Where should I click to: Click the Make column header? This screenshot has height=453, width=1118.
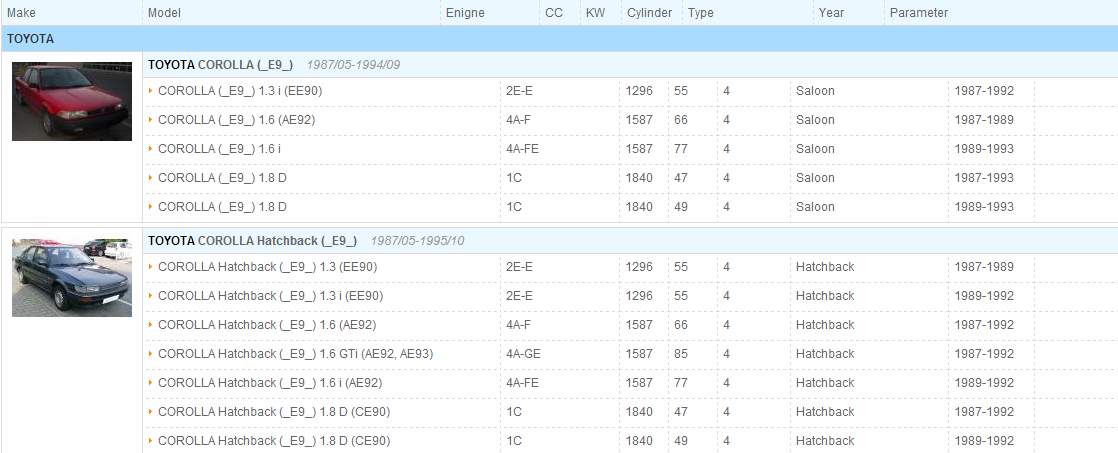21,13
